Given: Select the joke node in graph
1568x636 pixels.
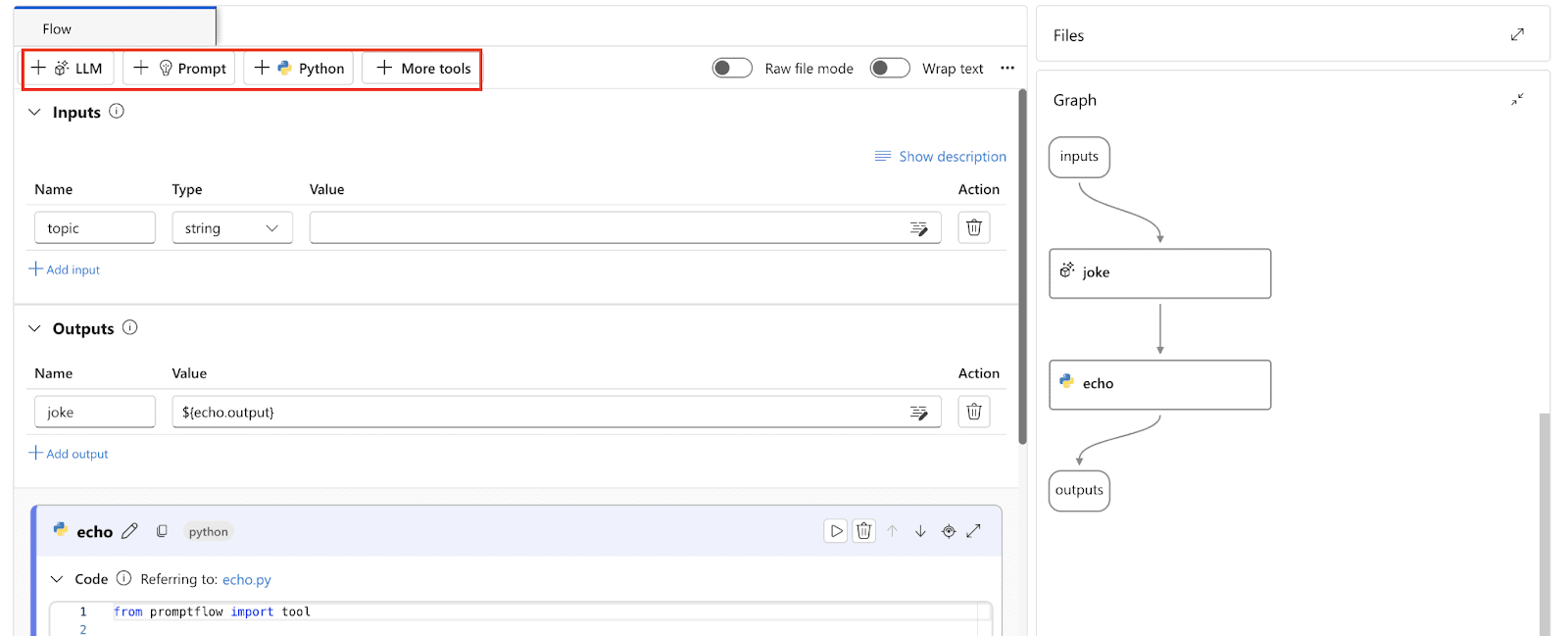Looking at the screenshot, I should click(x=1160, y=273).
